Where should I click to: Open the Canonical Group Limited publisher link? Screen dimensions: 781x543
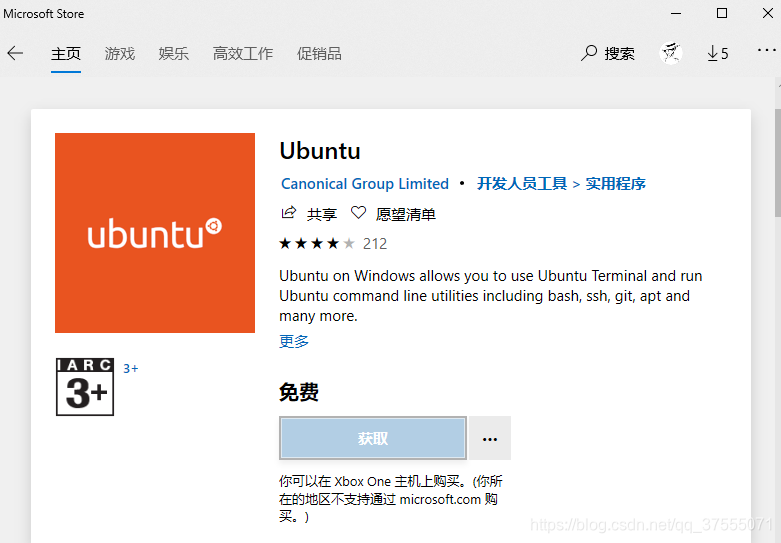click(365, 184)
